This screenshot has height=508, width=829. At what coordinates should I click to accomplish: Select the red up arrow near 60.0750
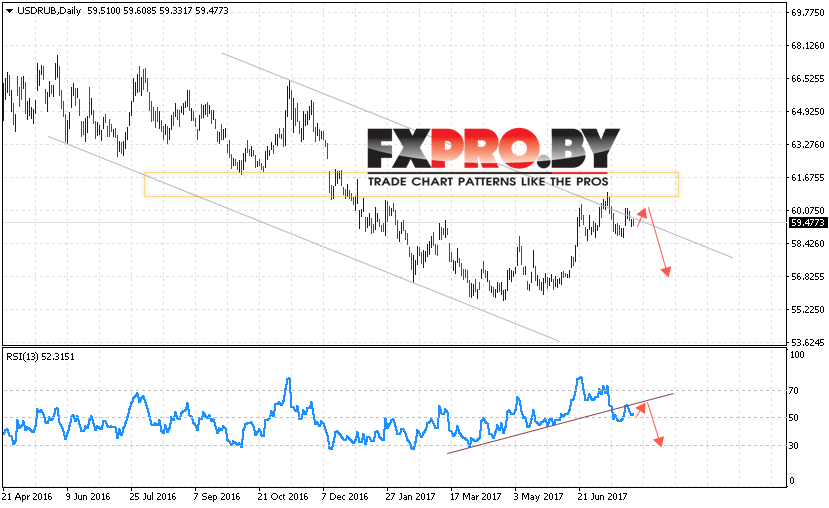(x=642, y=217)
